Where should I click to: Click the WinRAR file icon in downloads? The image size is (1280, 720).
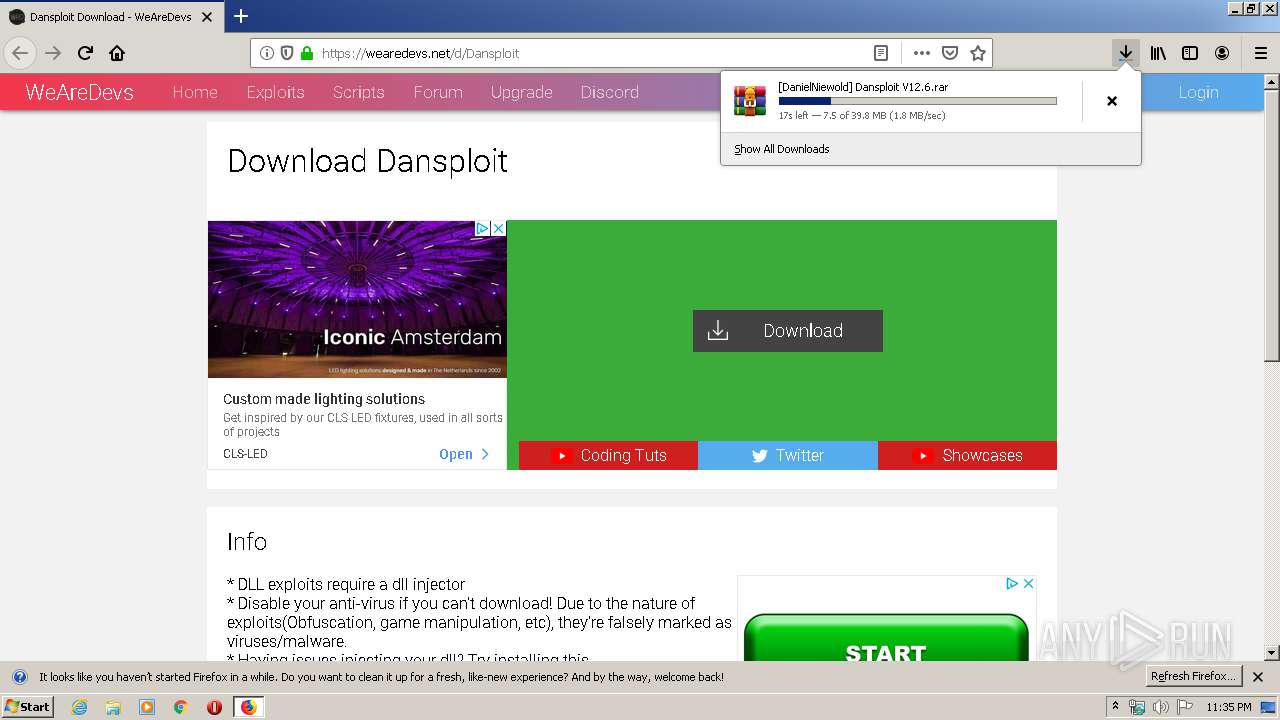750,101
